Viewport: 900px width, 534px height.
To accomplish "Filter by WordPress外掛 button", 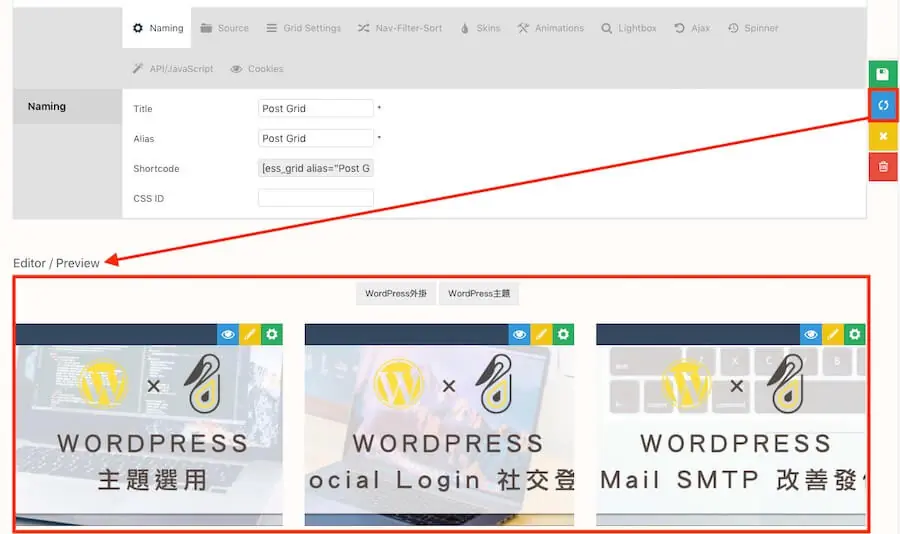I will [396, 293].
